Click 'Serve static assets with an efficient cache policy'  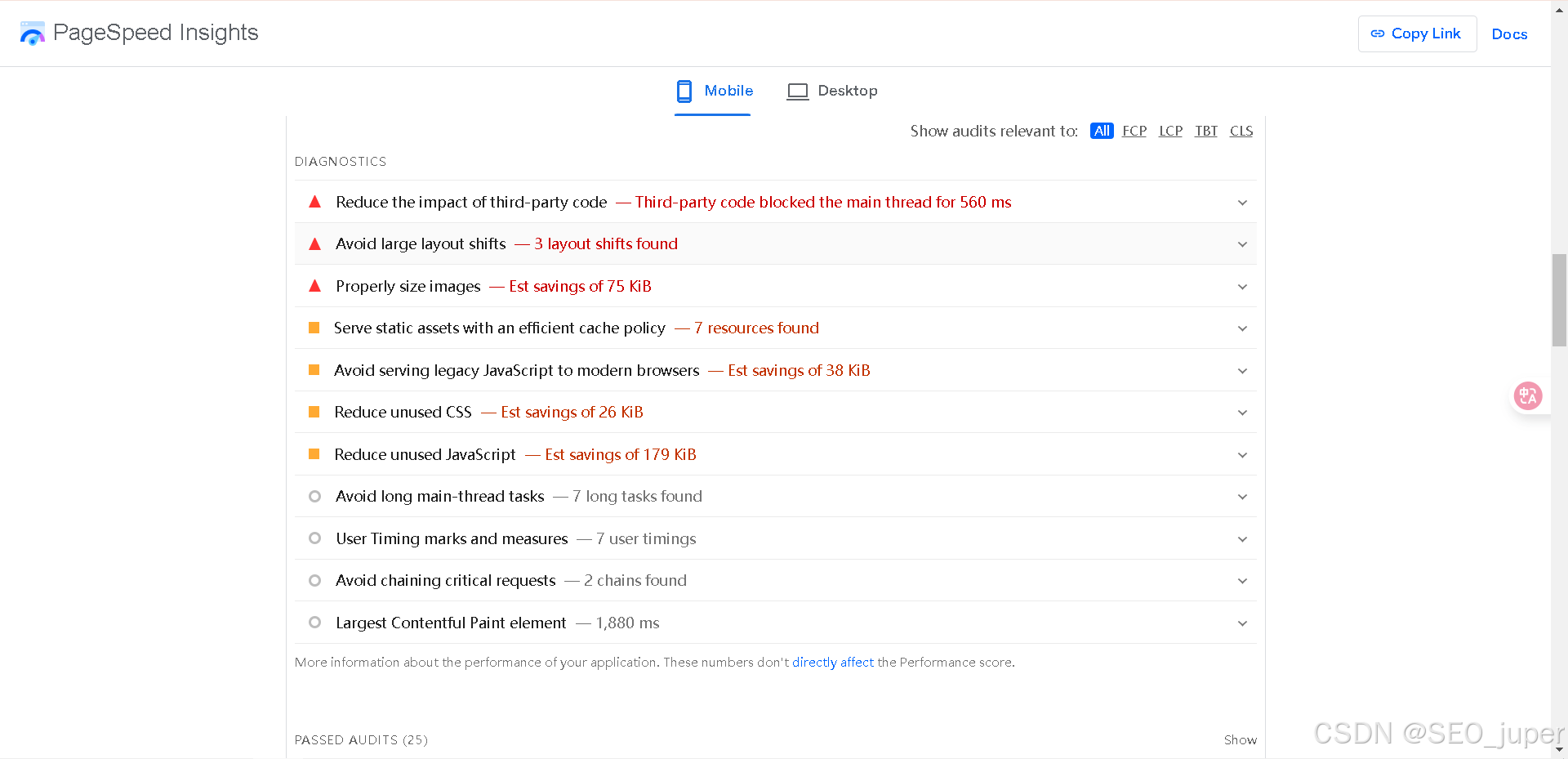point(500,328)
